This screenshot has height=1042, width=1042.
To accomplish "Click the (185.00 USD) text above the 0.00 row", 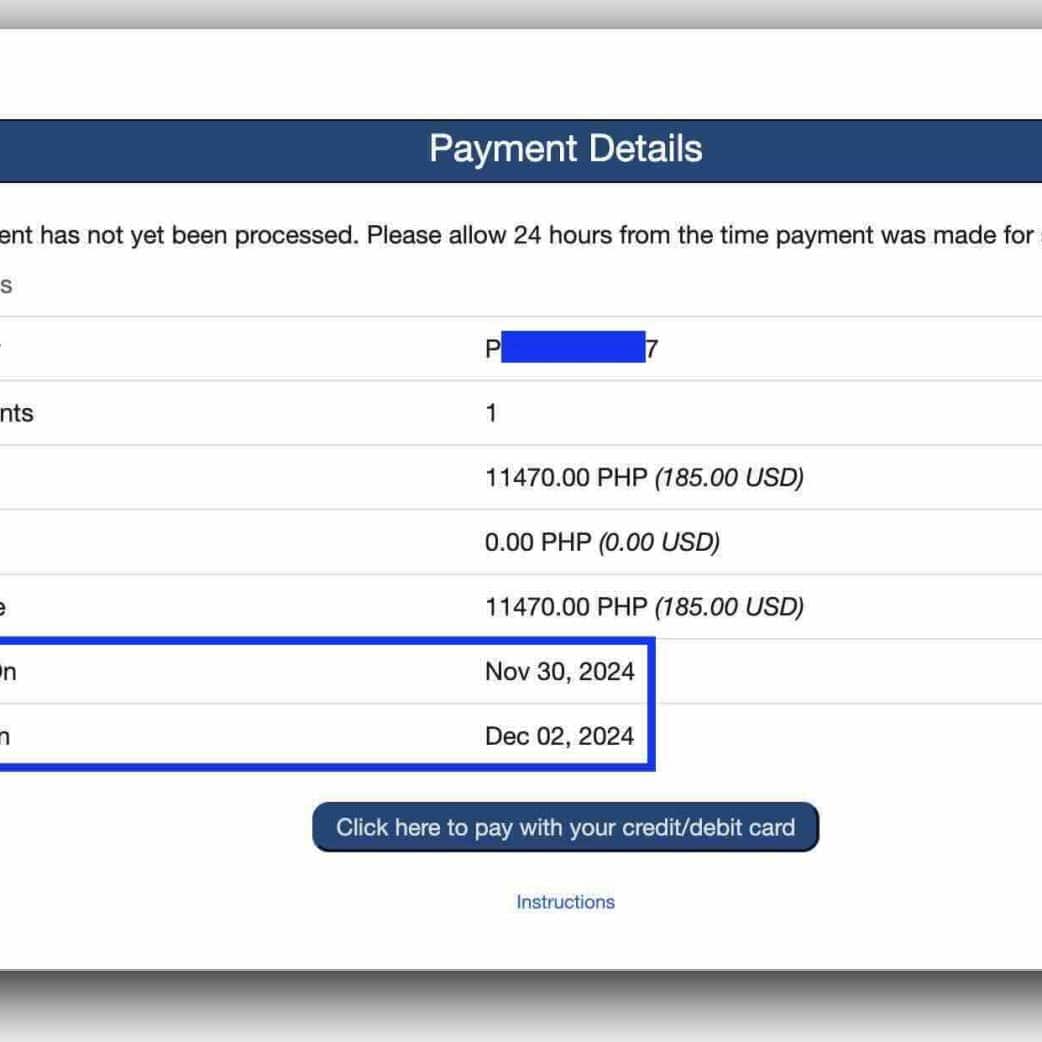I will (x=729, y=478).
